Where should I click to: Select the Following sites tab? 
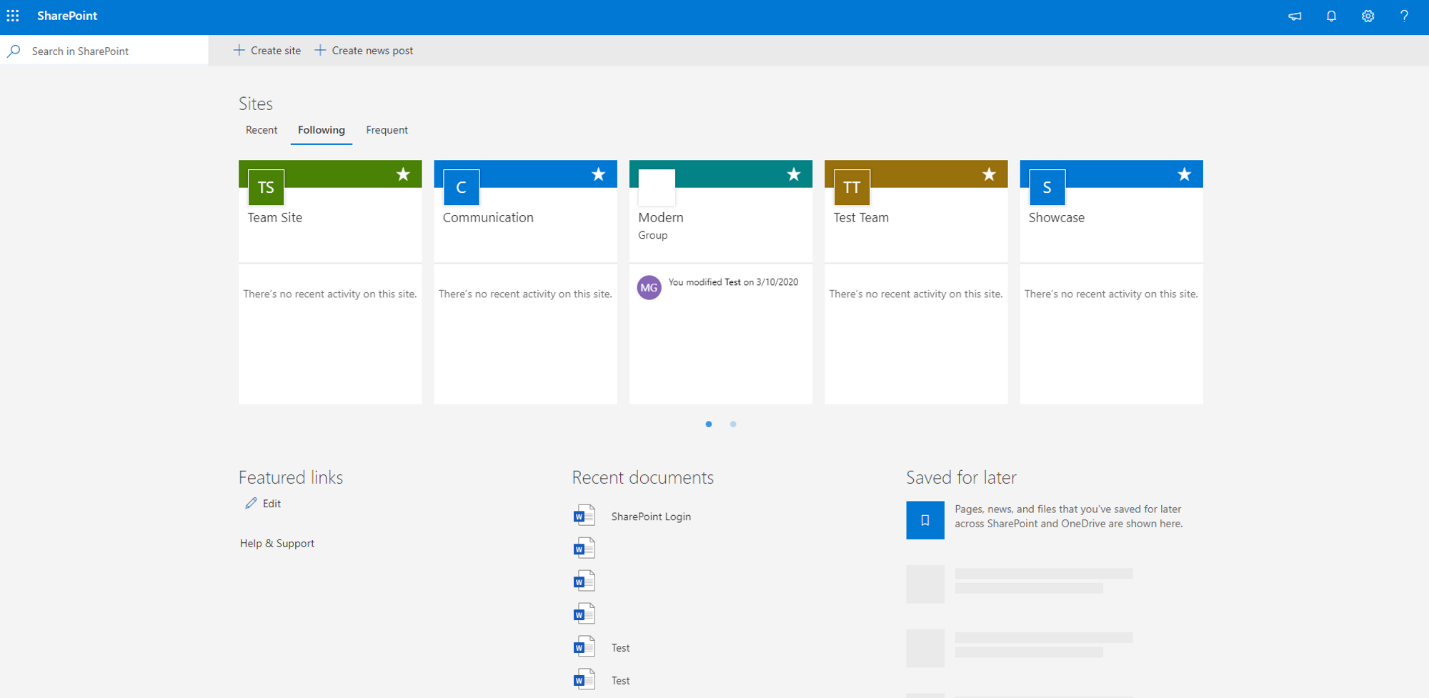click(321, 130)
